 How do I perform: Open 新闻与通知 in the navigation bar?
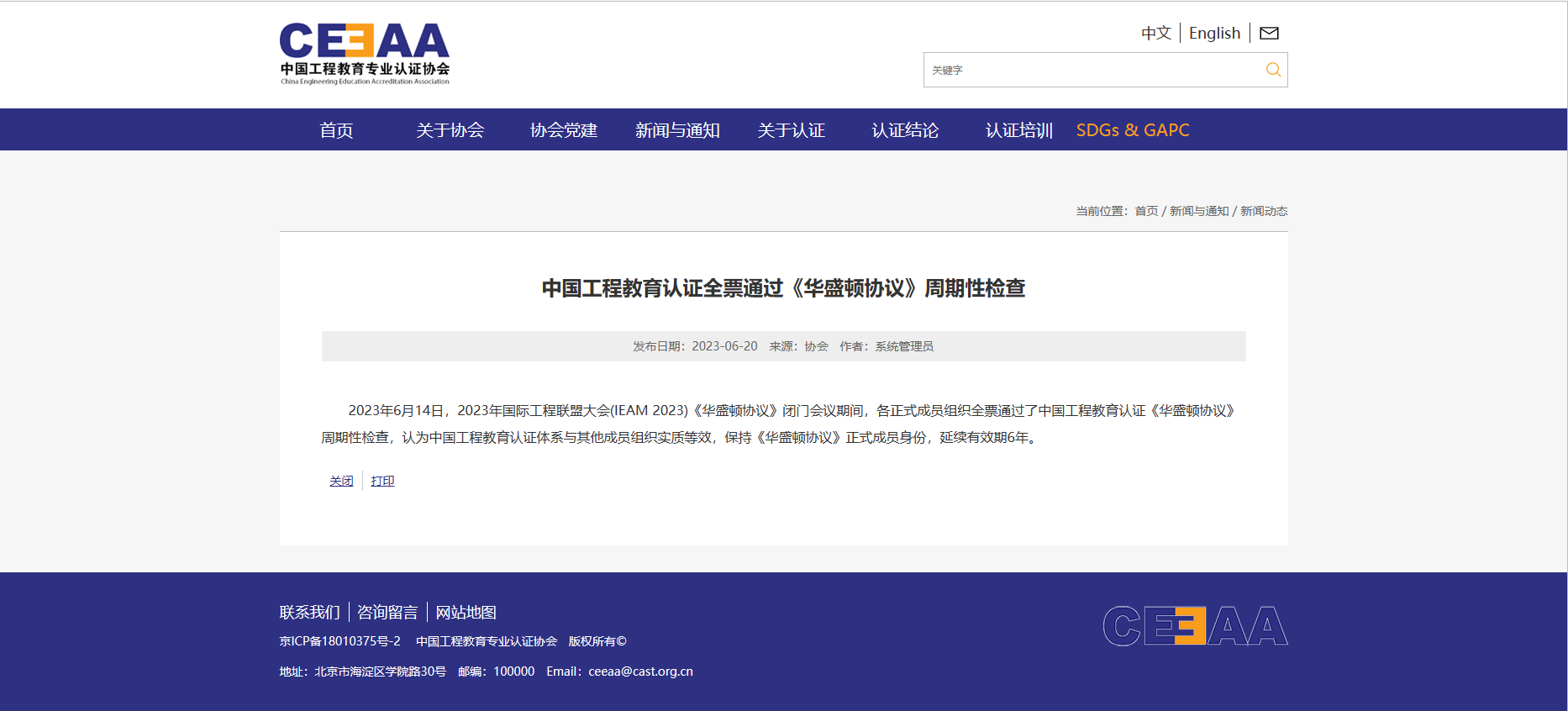click(x=677, y=130)
